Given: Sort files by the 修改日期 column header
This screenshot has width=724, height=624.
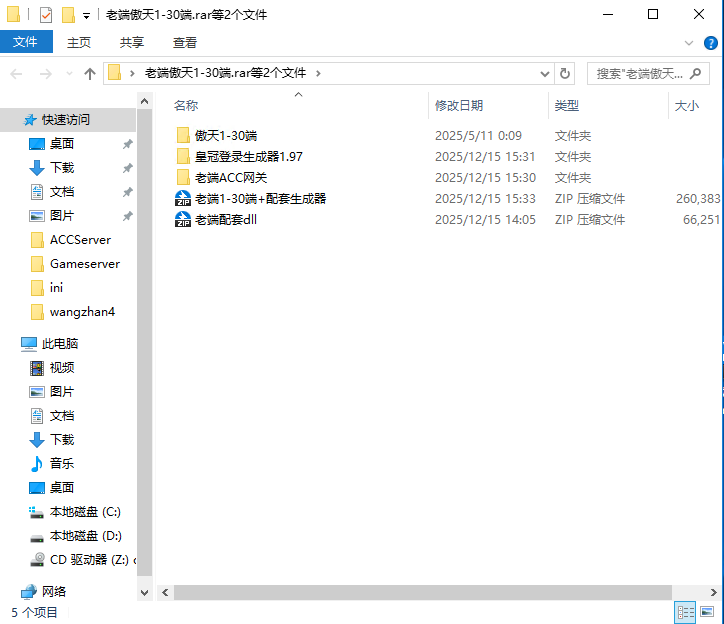Looking at the screenshot, I should 459,105.
